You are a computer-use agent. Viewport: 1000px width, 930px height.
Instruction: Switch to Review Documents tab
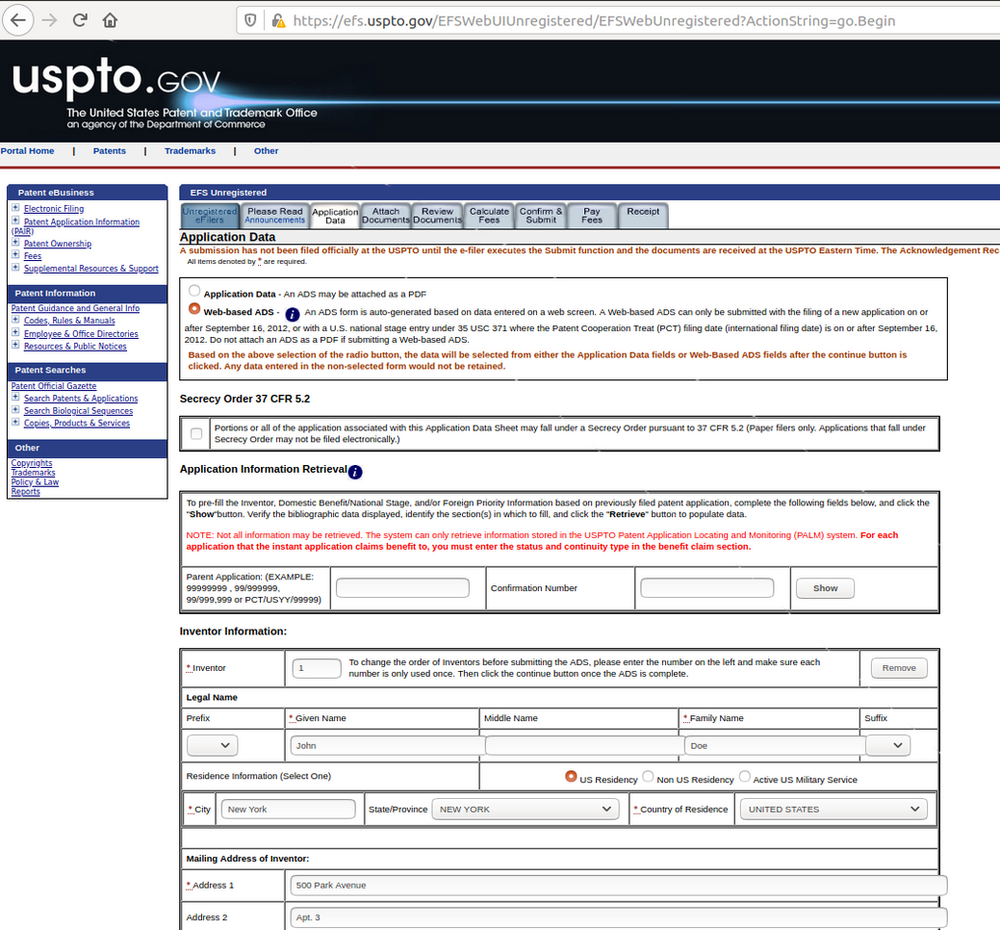point(437,216)
